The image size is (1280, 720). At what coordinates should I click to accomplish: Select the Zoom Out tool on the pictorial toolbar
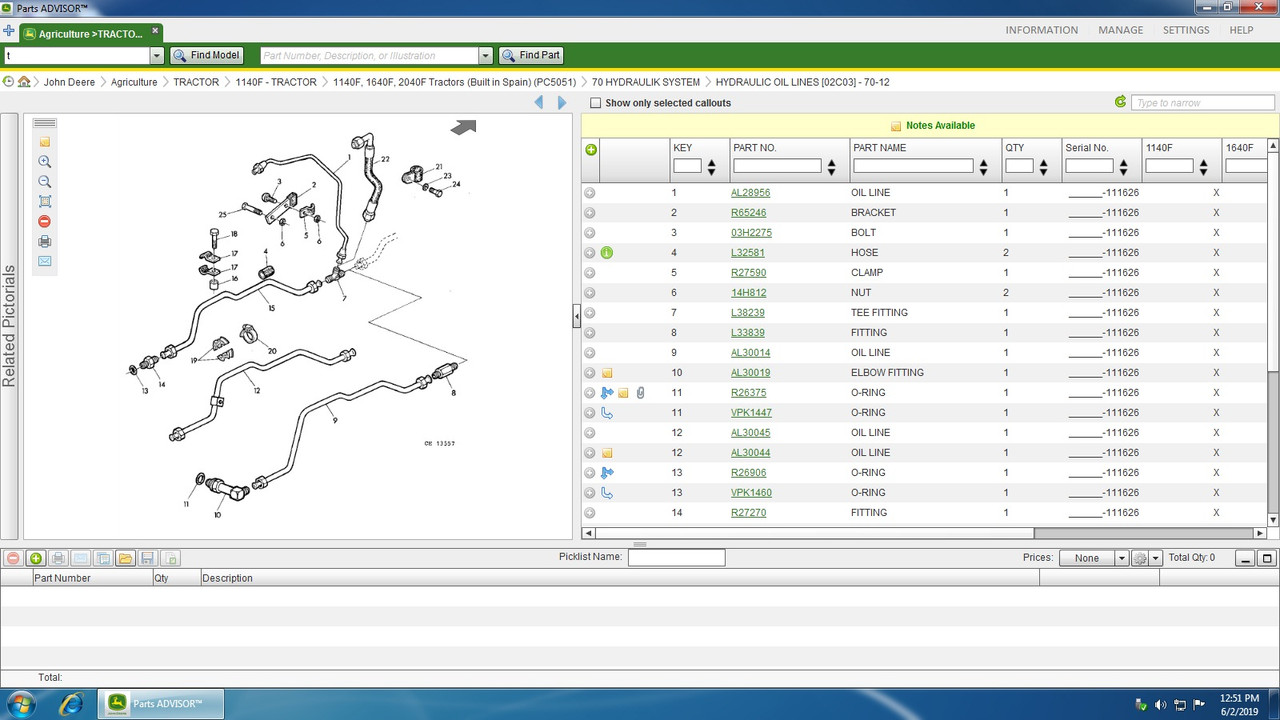(44, 181)
